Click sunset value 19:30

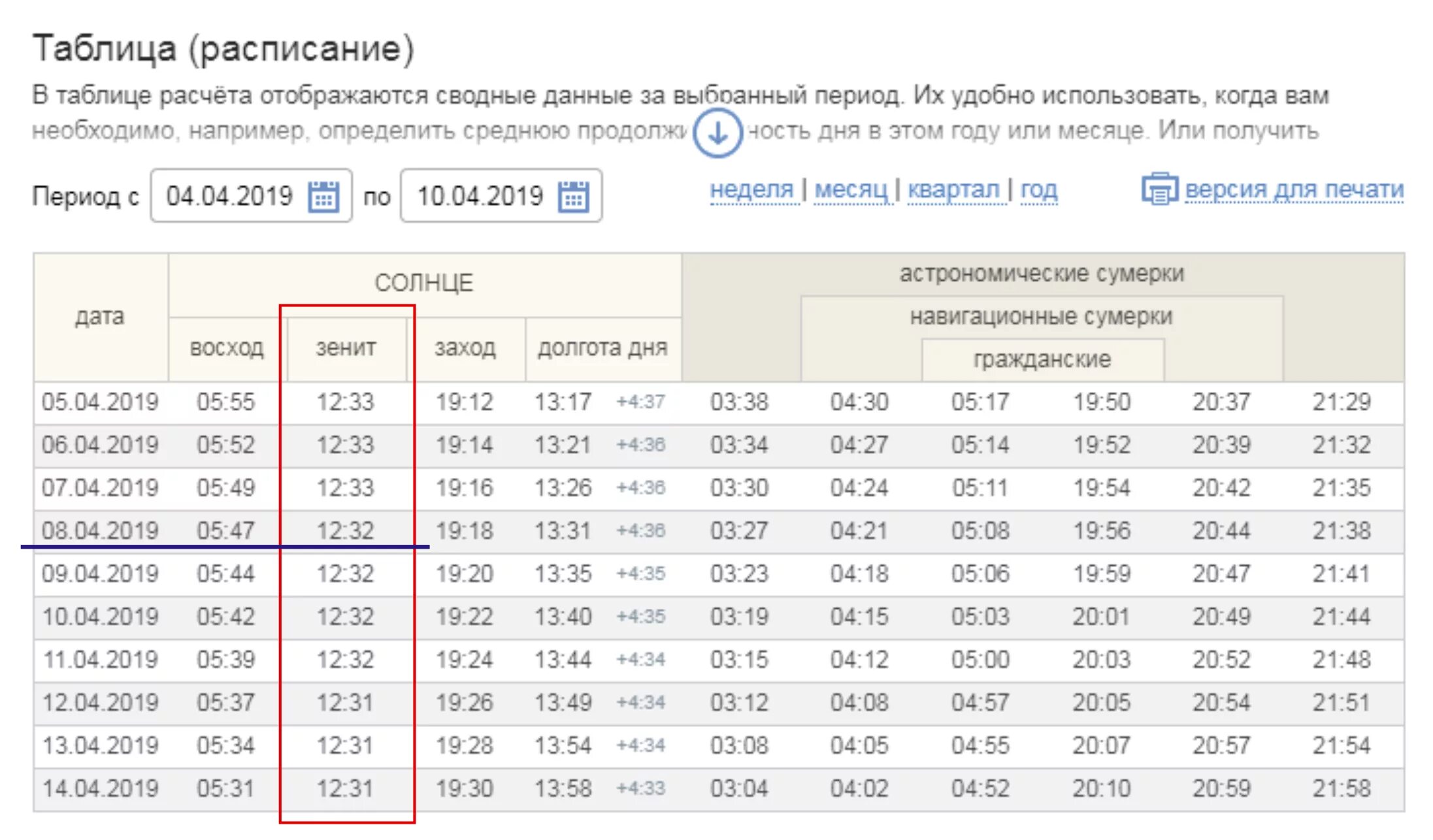click(465, 788)
